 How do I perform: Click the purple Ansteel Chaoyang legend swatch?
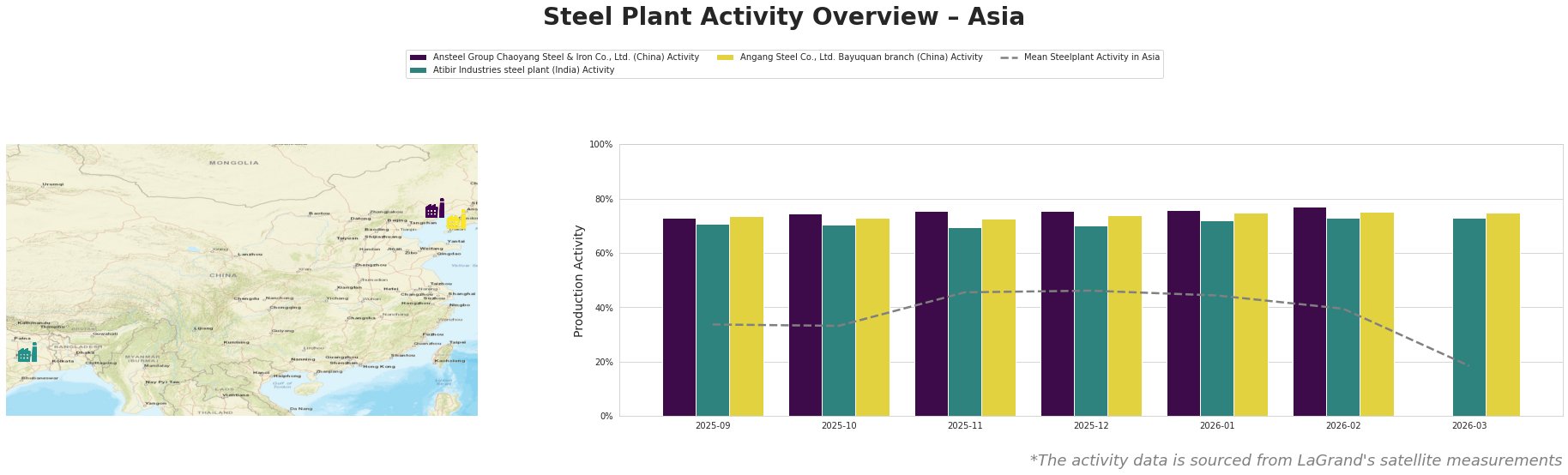[419, 57]
